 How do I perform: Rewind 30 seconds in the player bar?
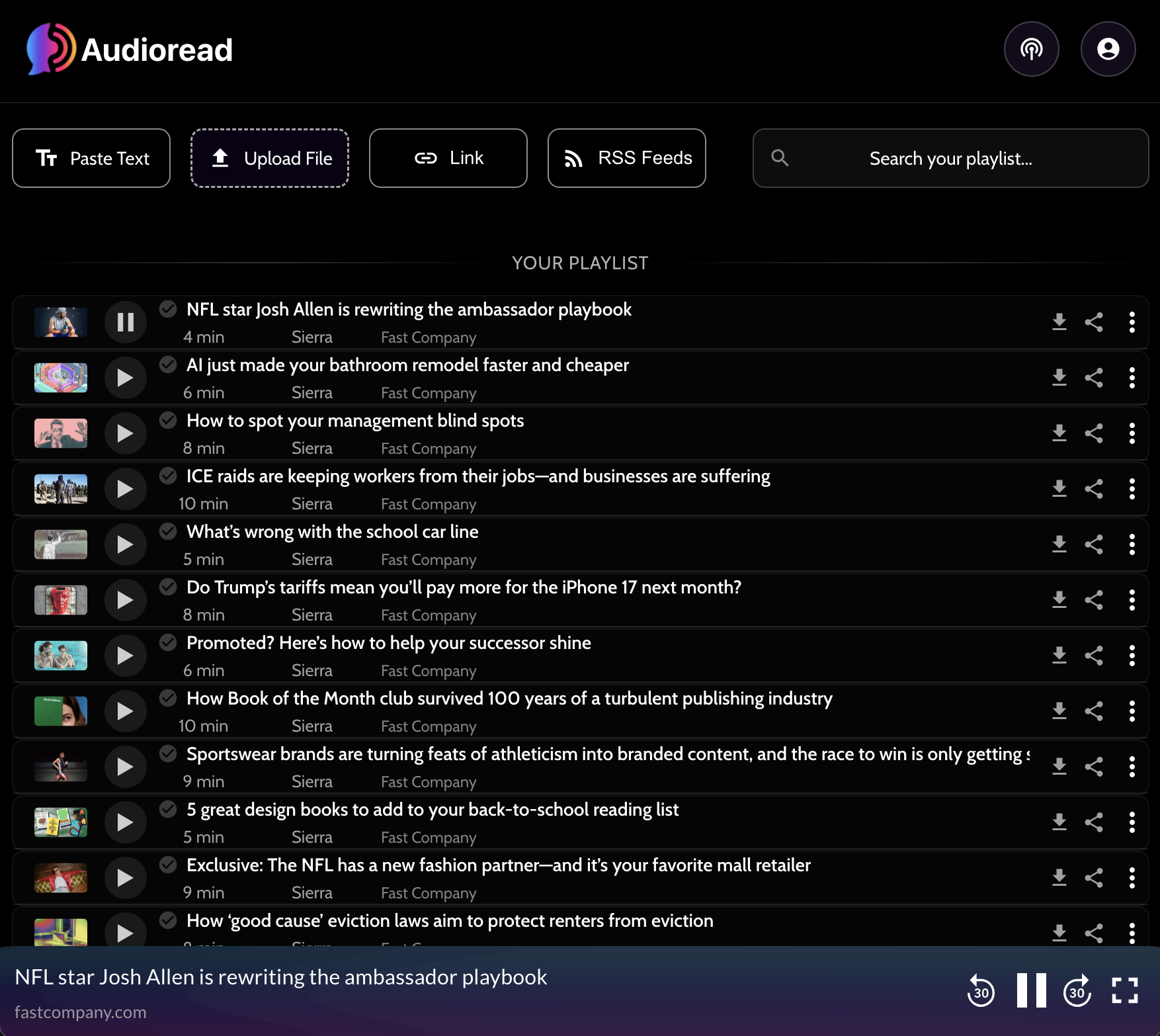tap(981, 990)
